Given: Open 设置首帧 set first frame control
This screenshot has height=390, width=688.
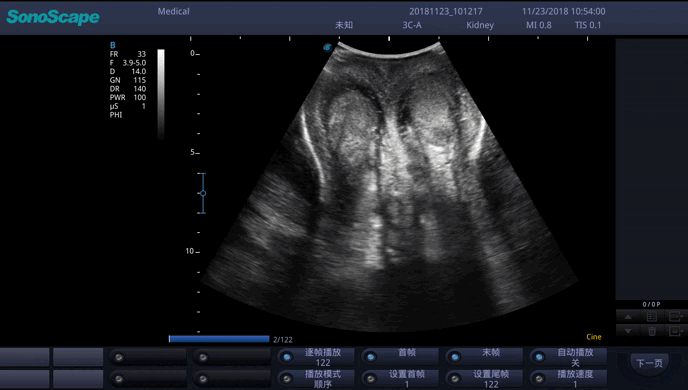Looking at the screenshot, I should click(400, 379).
